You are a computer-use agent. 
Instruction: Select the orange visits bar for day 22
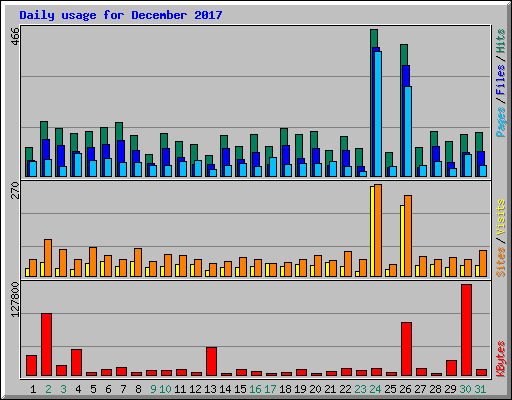(x=348, y=264)
